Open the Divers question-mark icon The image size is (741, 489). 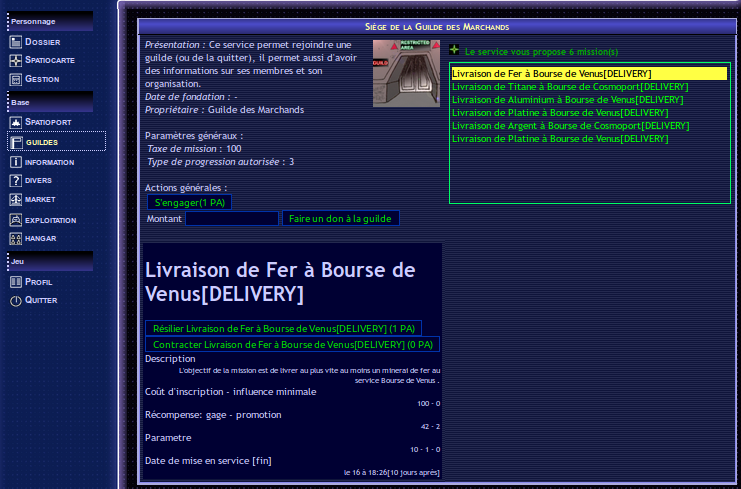[16, 180]
